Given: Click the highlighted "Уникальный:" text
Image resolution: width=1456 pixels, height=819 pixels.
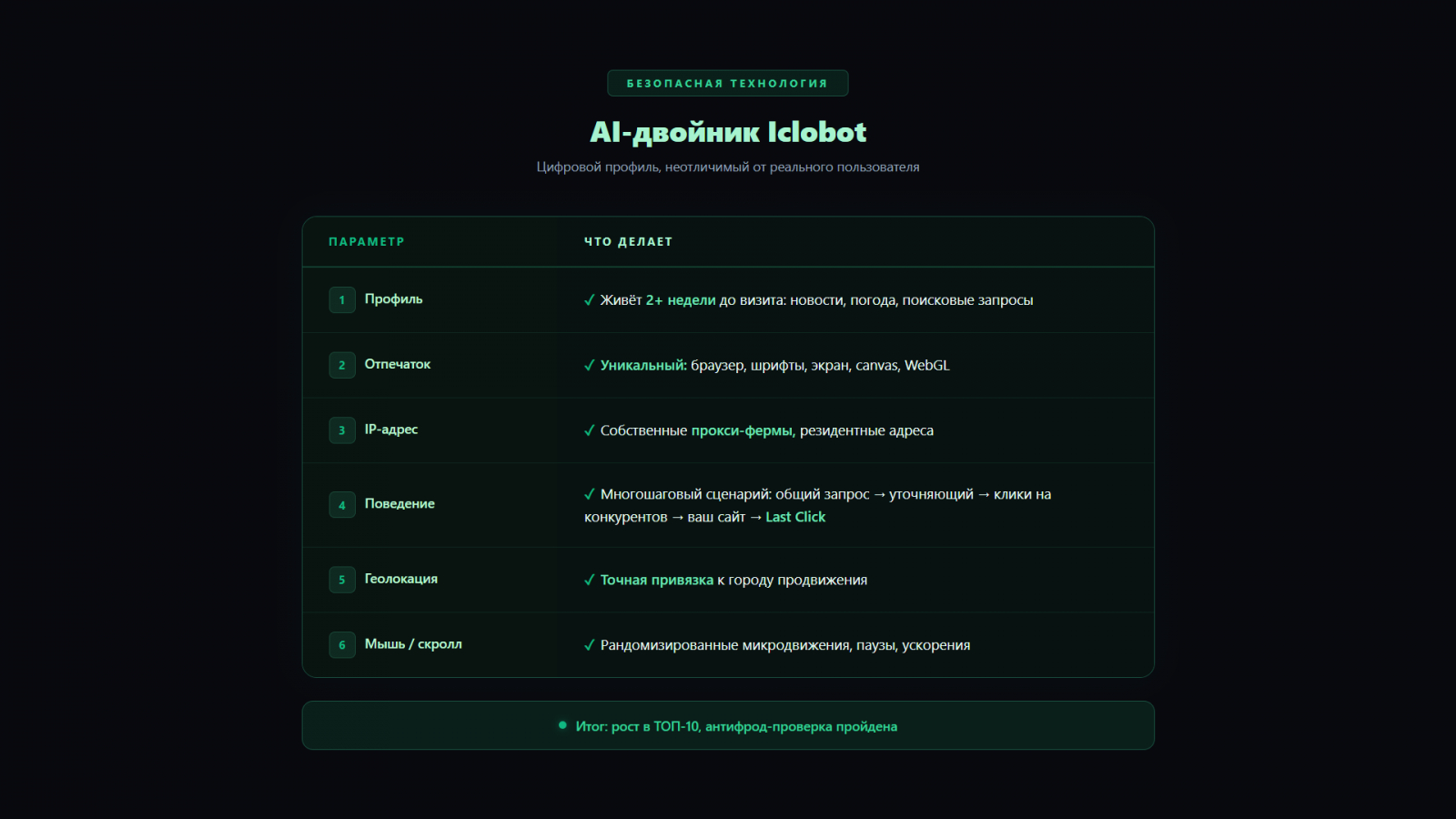Looking at the screenshot, I should click(643, 366).
